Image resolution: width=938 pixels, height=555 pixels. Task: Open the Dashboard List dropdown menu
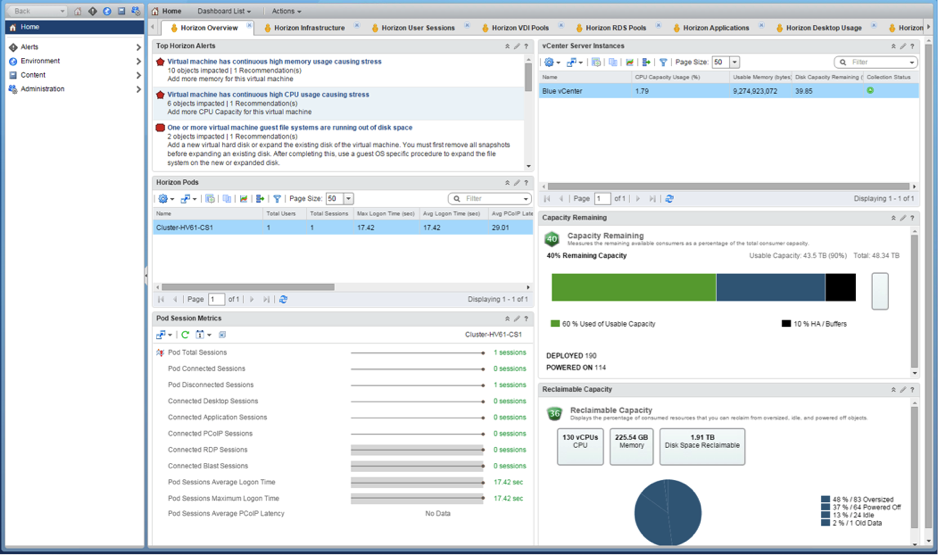(223, 11)
